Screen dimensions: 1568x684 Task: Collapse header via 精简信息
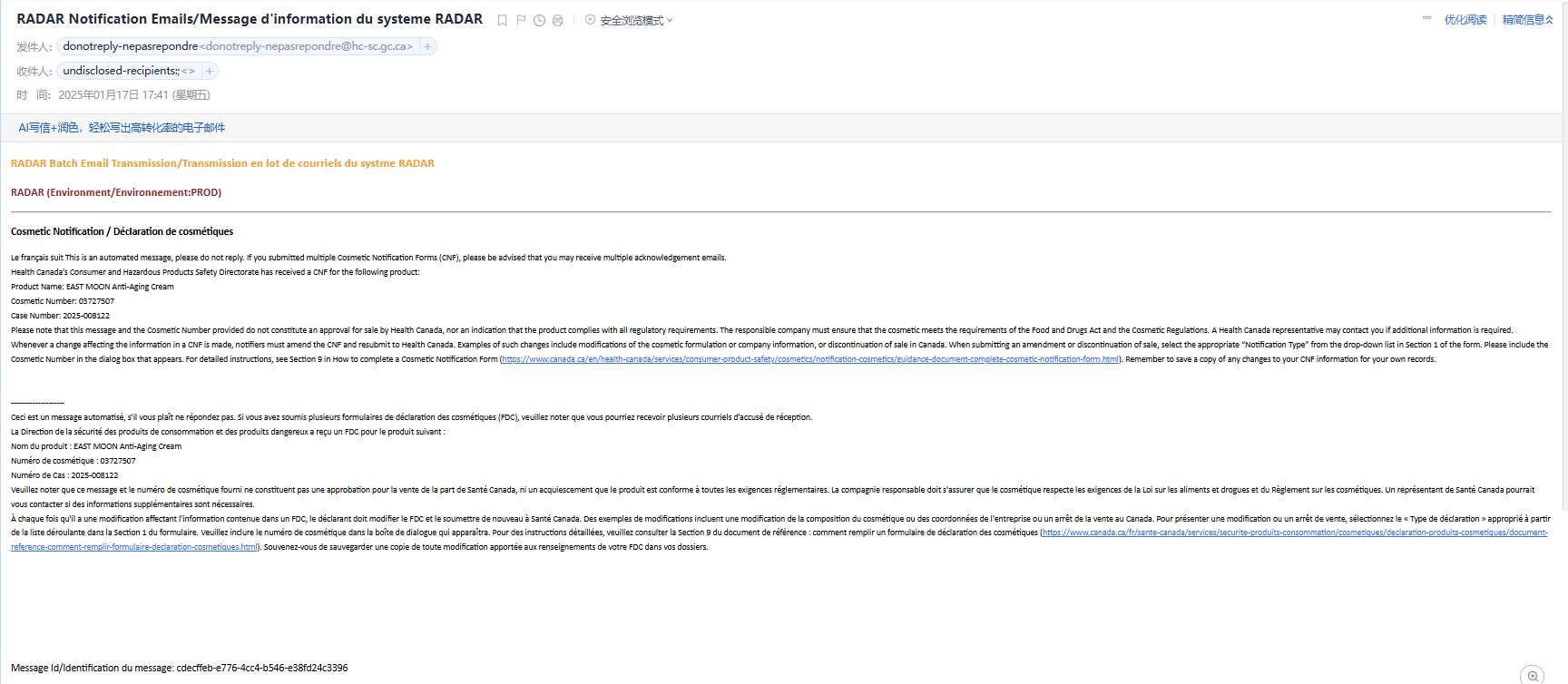tap(1528, 19)
